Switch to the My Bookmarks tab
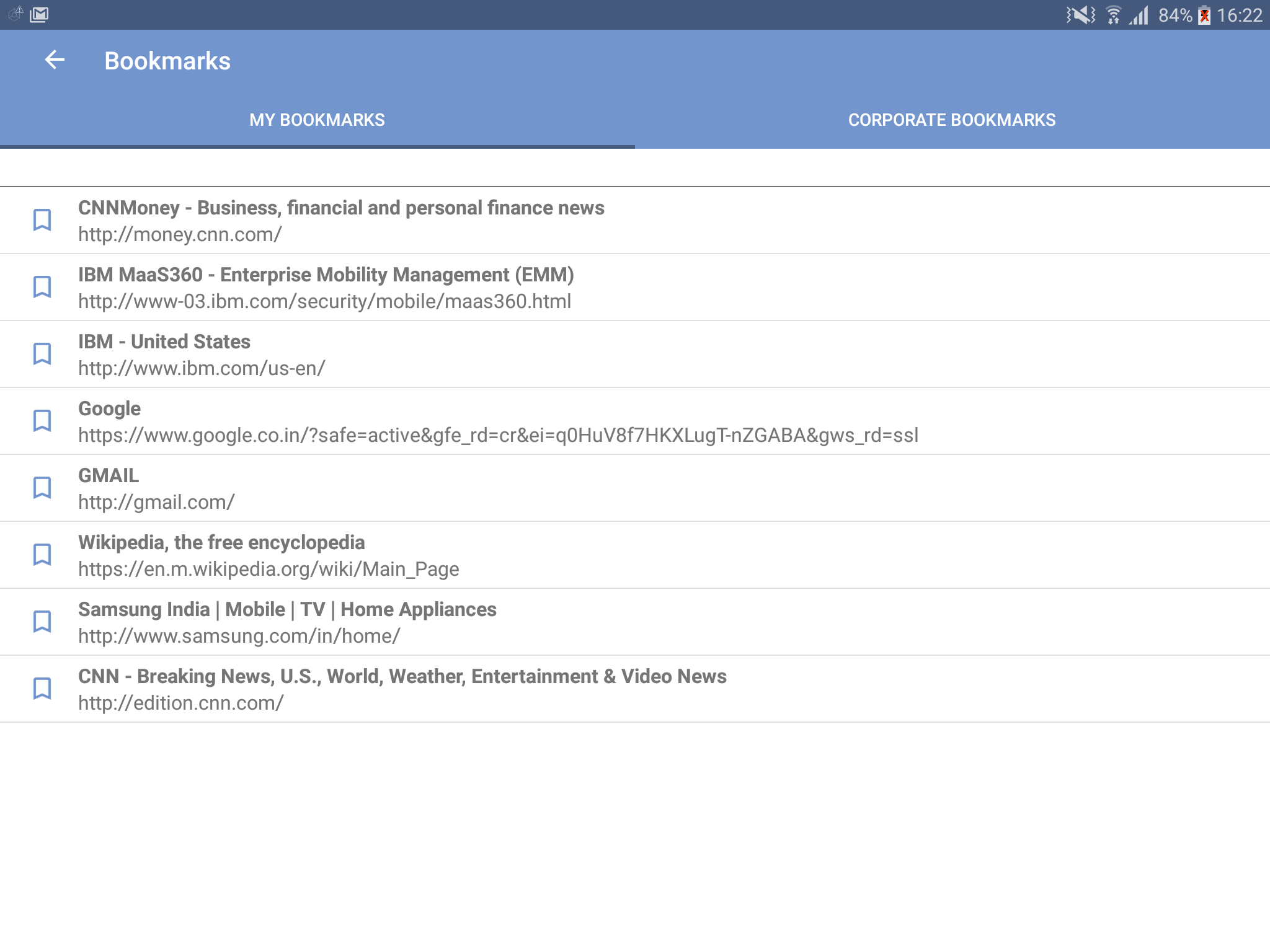The image size is (1270, 952). tap(317, 120)
